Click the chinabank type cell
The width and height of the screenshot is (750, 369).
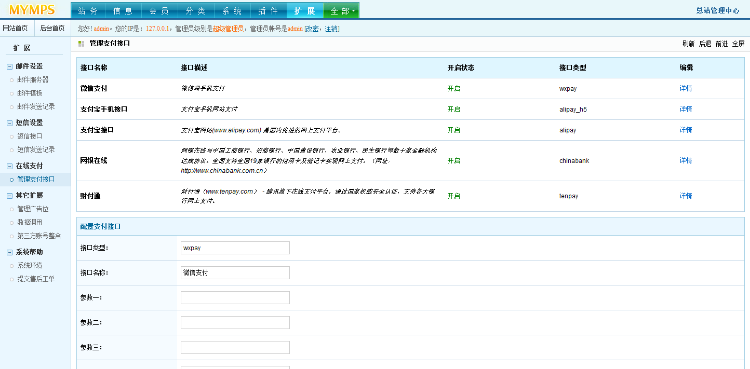click(x=574, y=160)
